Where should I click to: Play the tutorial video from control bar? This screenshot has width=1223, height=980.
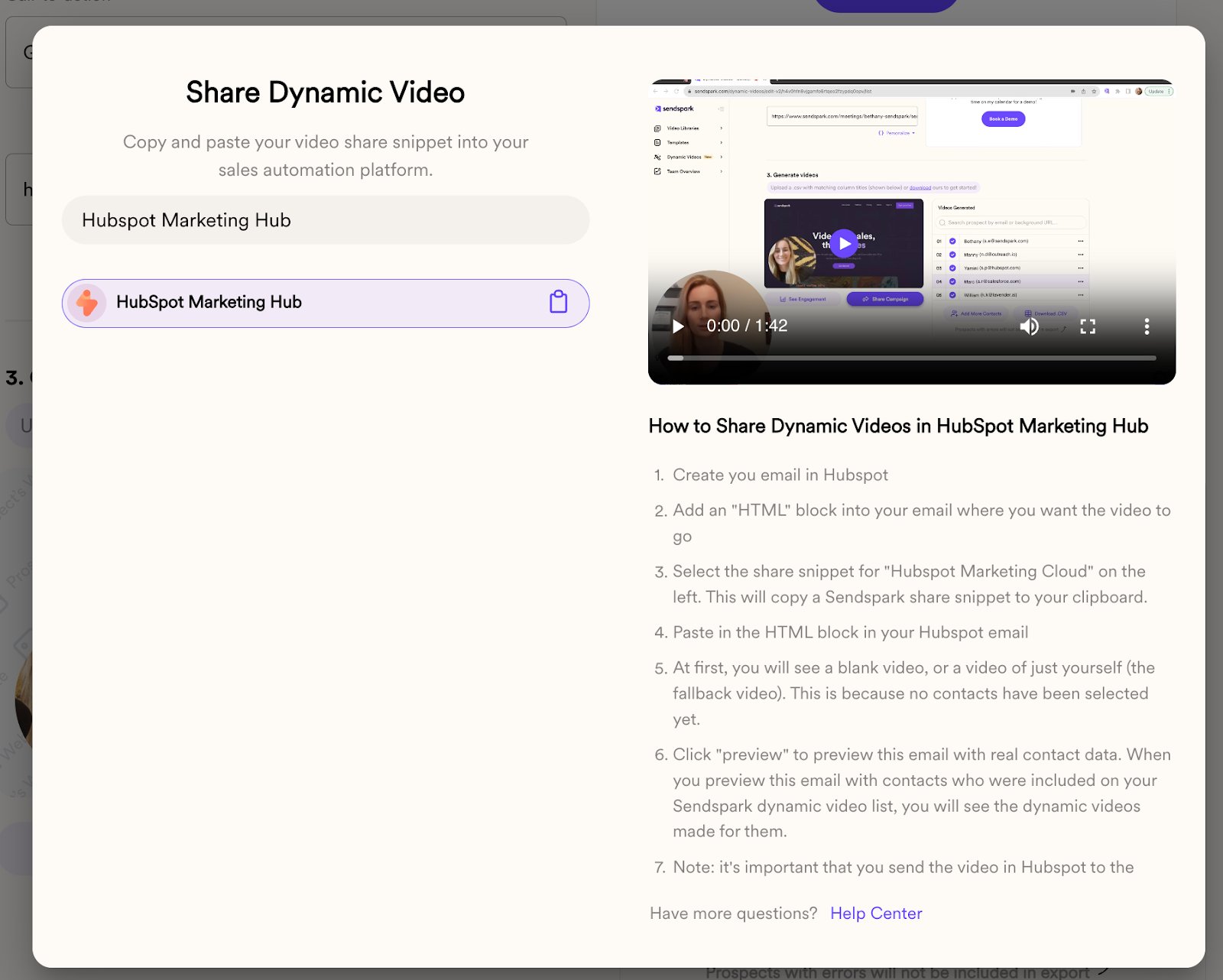tap(678, 326)
